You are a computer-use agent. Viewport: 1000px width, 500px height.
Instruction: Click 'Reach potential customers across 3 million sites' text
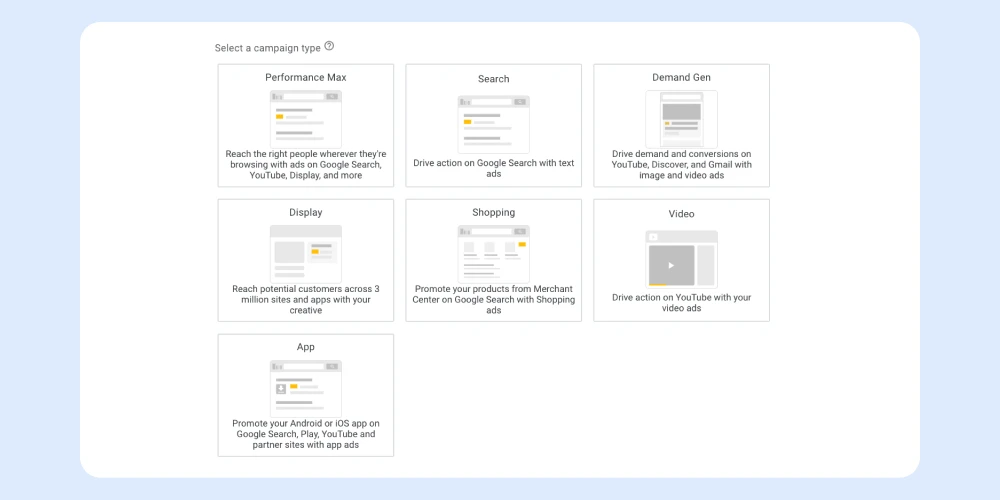pos(305,300)
